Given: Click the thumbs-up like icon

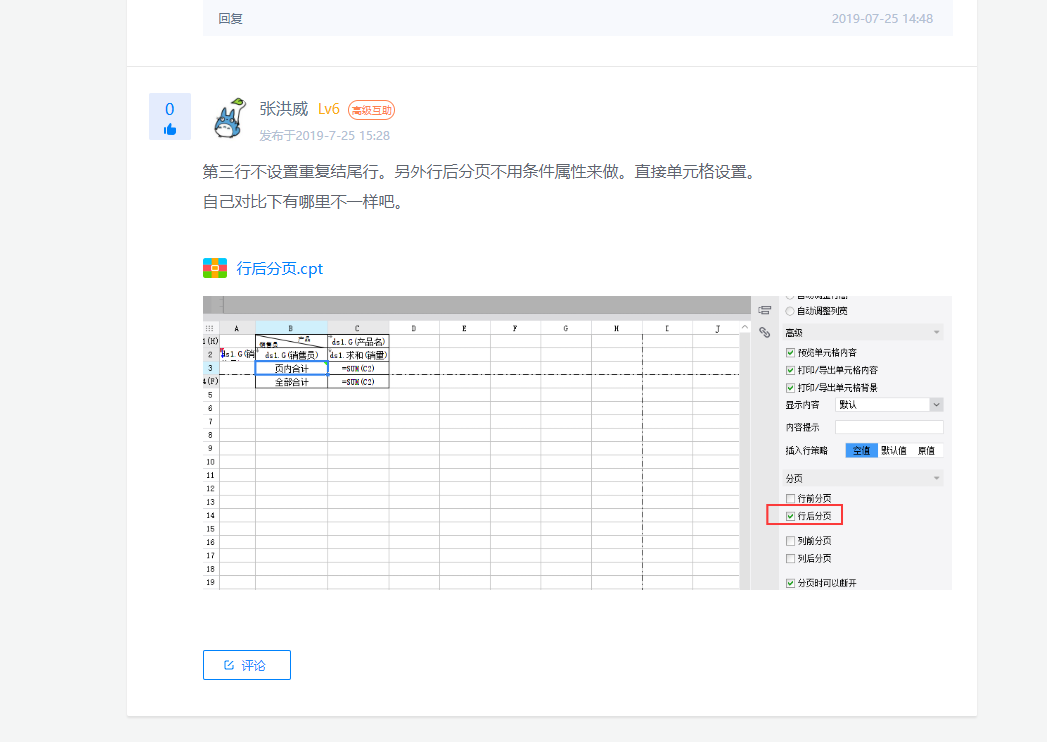Looking at the screenshot, I should coord(170,129).
